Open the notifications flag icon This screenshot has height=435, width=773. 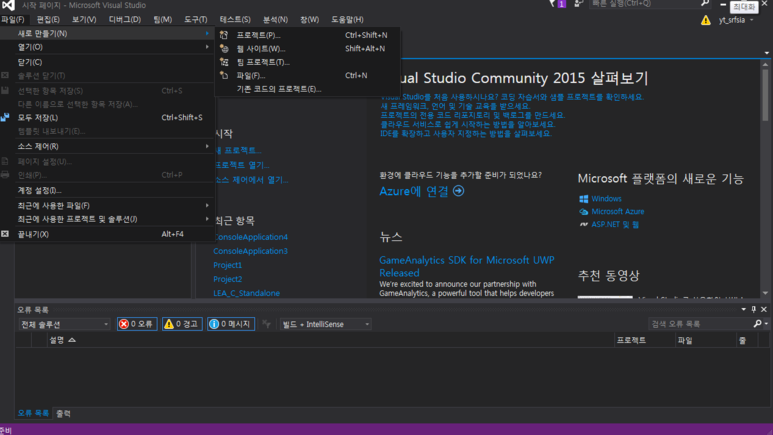[552, 4]
